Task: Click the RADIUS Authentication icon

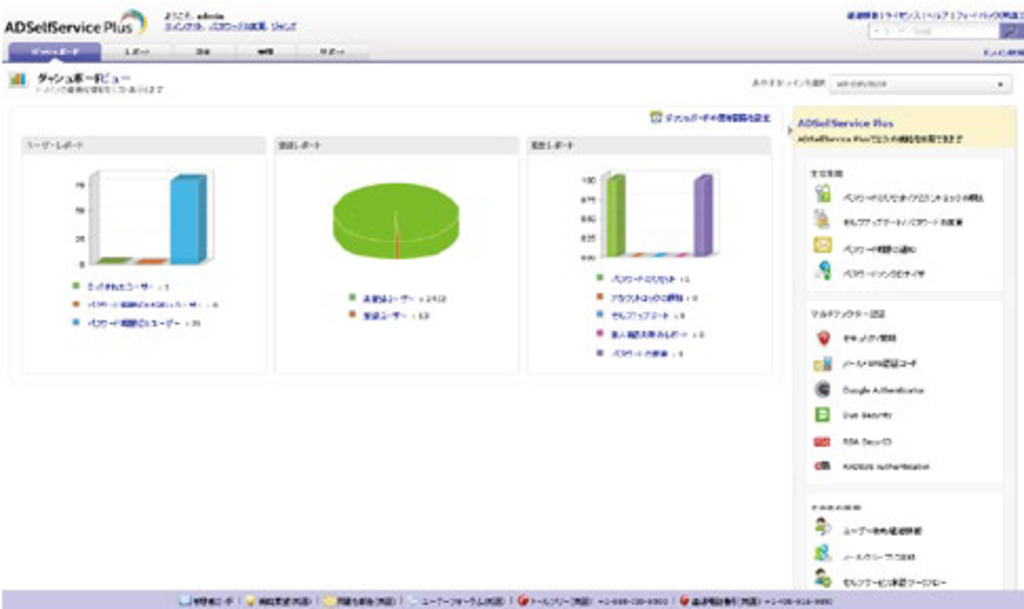Action: (x=822, y=466)
